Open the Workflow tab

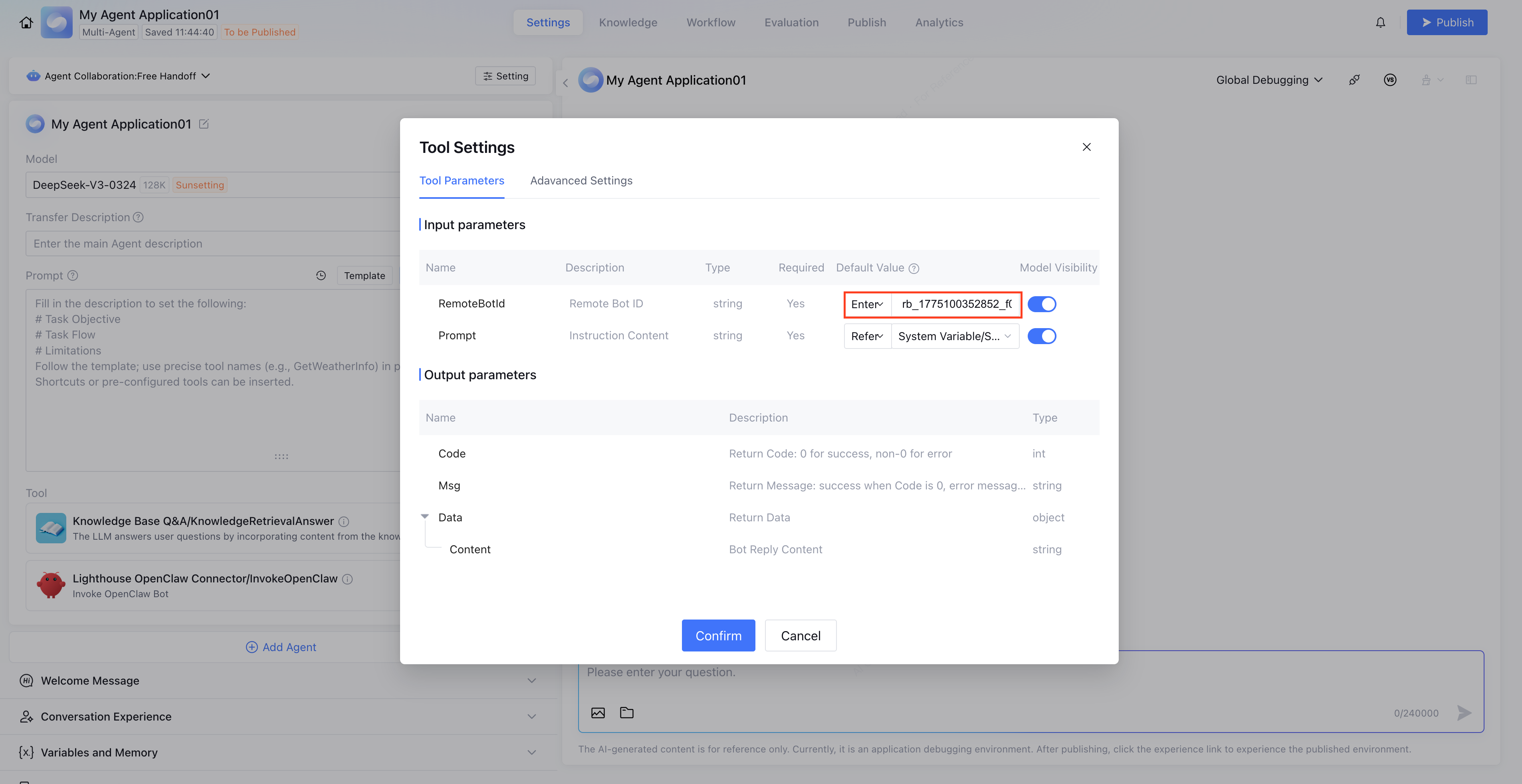(x=711, y=22)
